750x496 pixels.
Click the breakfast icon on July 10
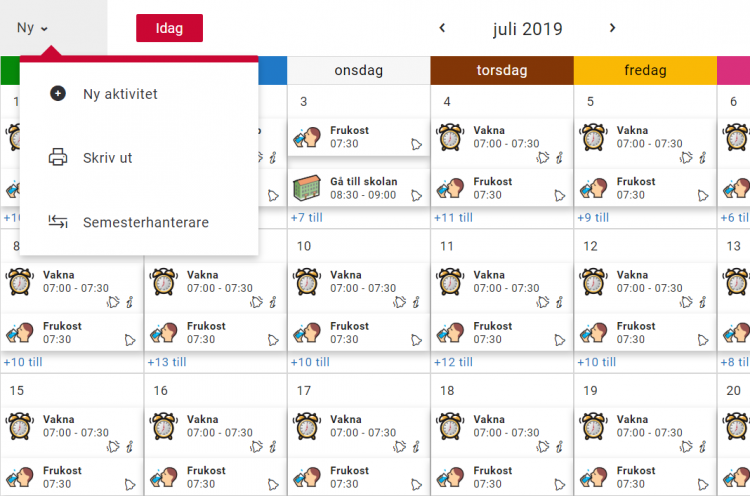pos(306,333)
